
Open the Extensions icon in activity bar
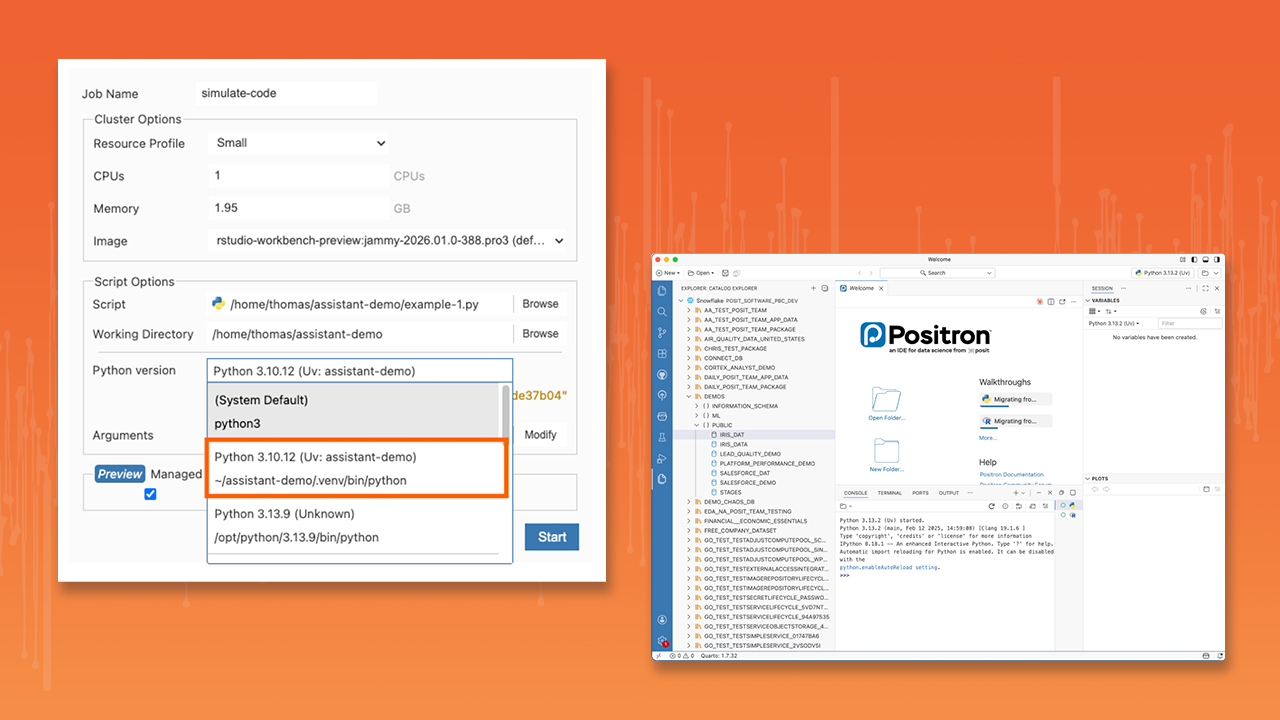[662, 354]
